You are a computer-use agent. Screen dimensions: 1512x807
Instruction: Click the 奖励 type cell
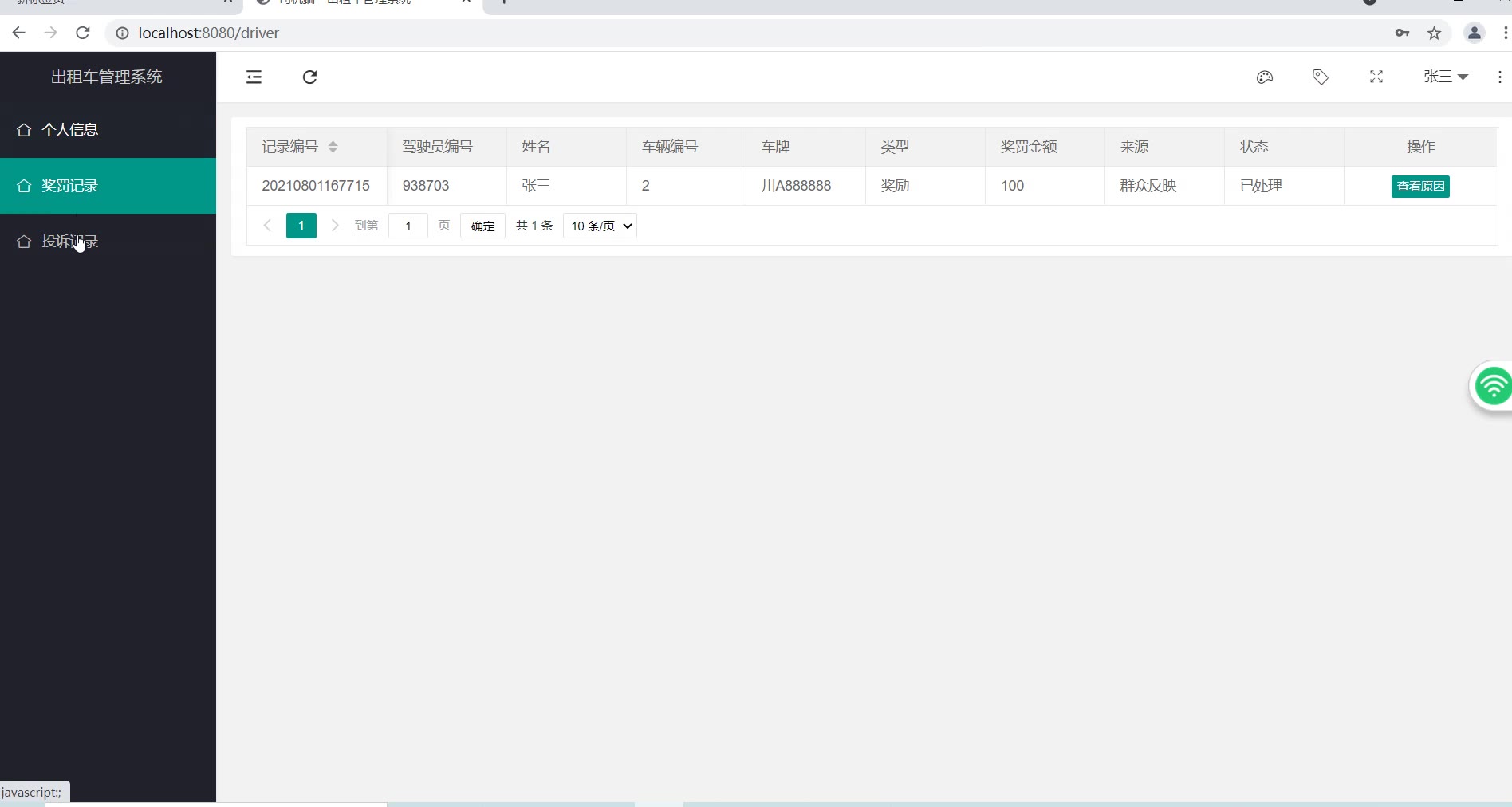point(925,186)
